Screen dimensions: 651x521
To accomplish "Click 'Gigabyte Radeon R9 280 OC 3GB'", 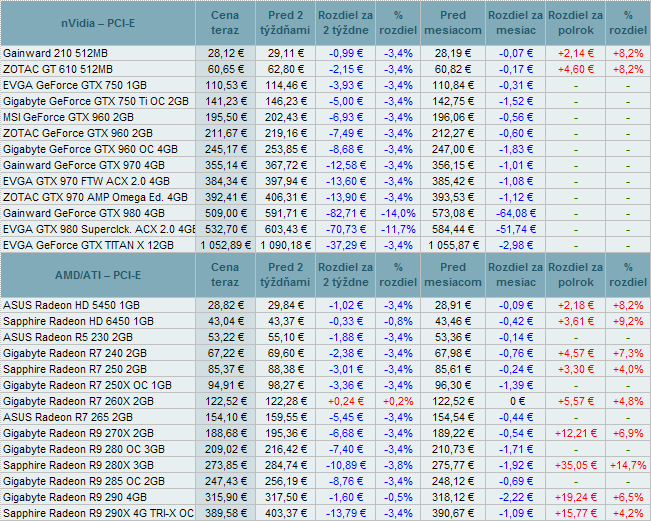I will click(84, 449).
